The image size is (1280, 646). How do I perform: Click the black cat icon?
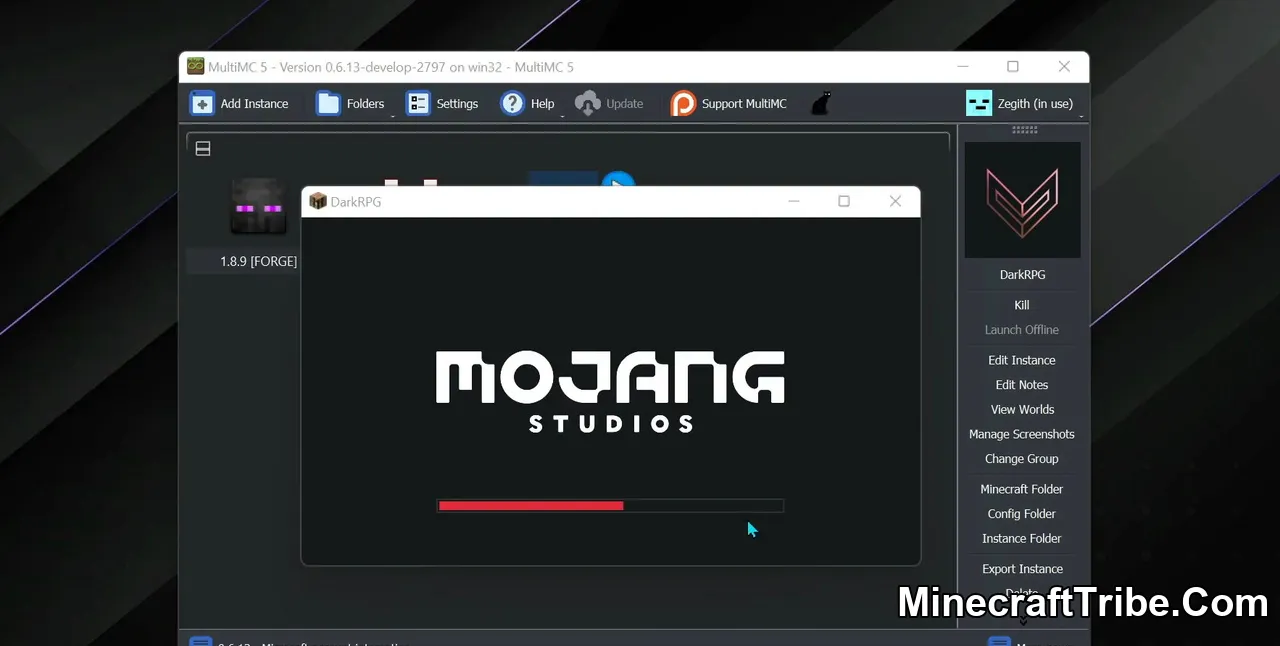pos(820,103)
